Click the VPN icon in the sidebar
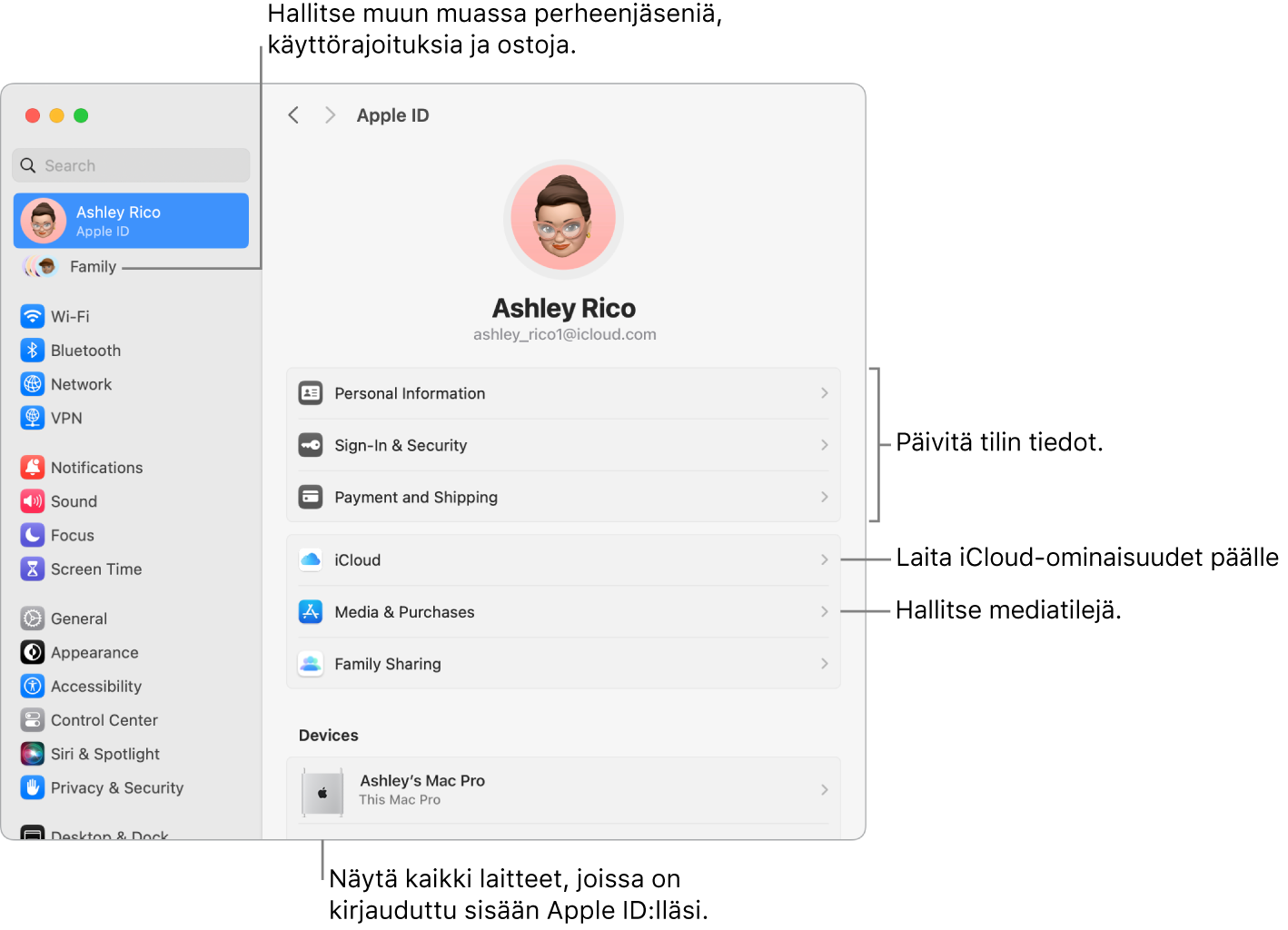Image resolution: width=1288 pixels, height=930 pixels. 33,418
